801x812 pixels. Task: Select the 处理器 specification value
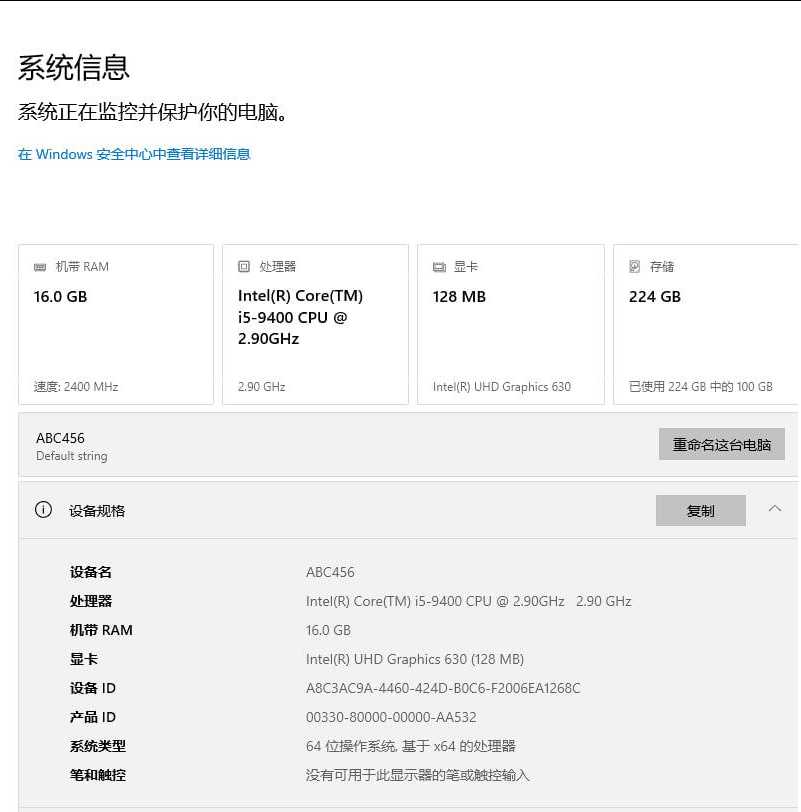469,601
